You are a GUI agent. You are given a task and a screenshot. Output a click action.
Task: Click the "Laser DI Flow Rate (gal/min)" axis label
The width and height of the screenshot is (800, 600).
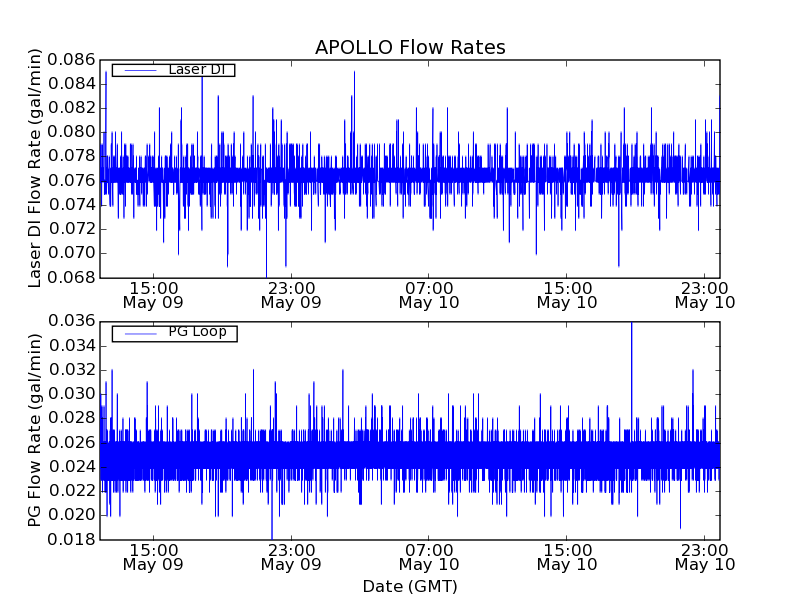[35, 168]
